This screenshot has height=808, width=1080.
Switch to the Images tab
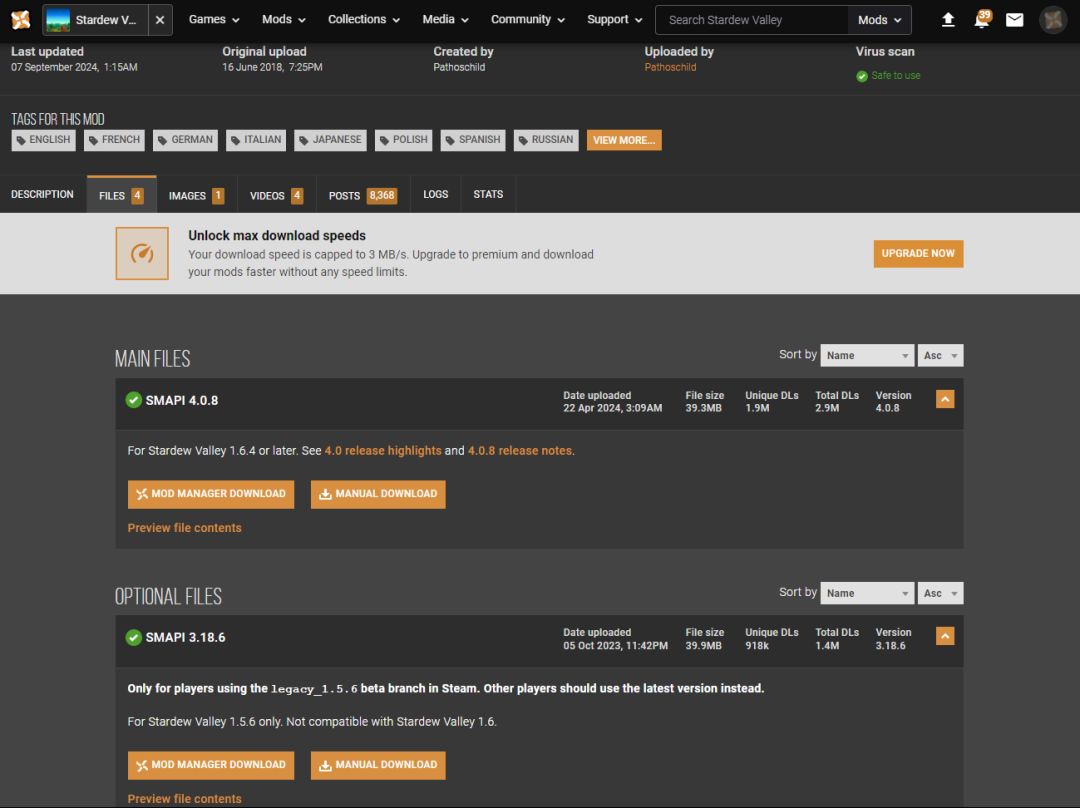[196, 196]
